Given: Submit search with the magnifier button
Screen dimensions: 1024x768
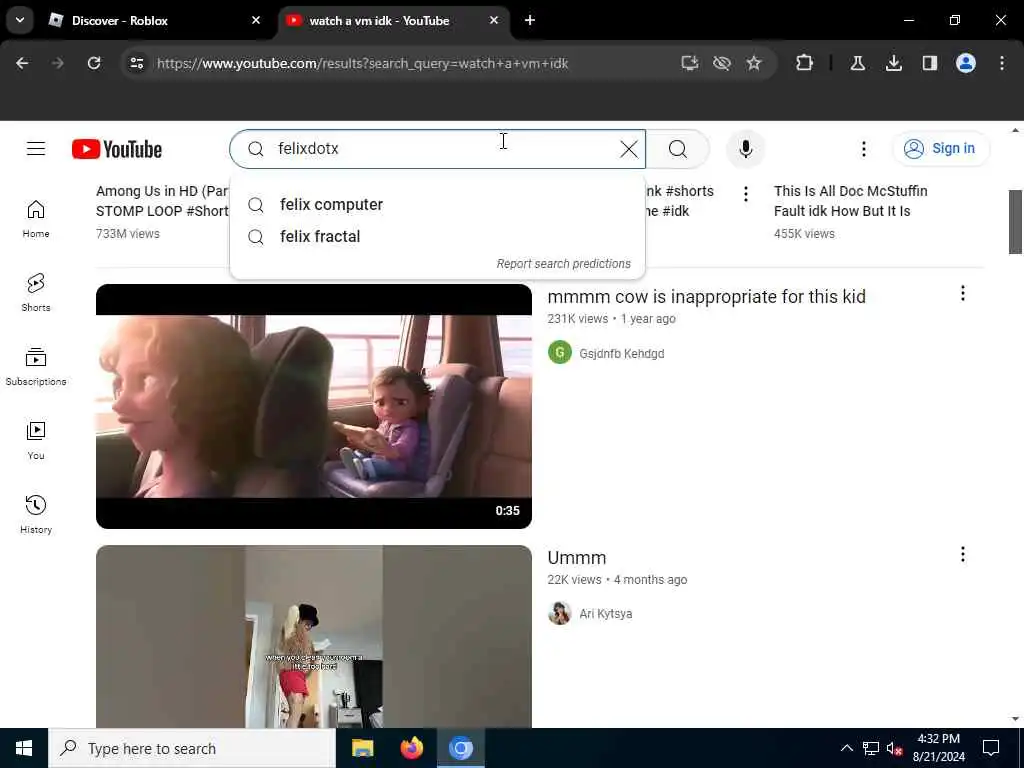Looking at the screenshot, I should coord(678,149).
